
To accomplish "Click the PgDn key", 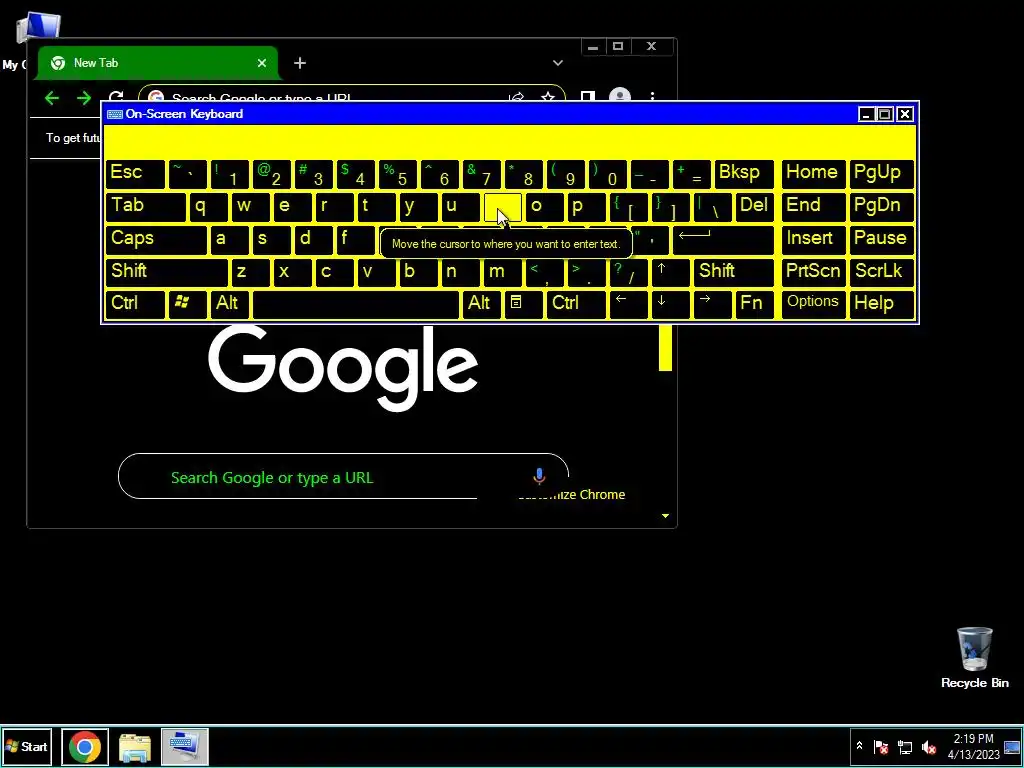I will click(881, 206).
